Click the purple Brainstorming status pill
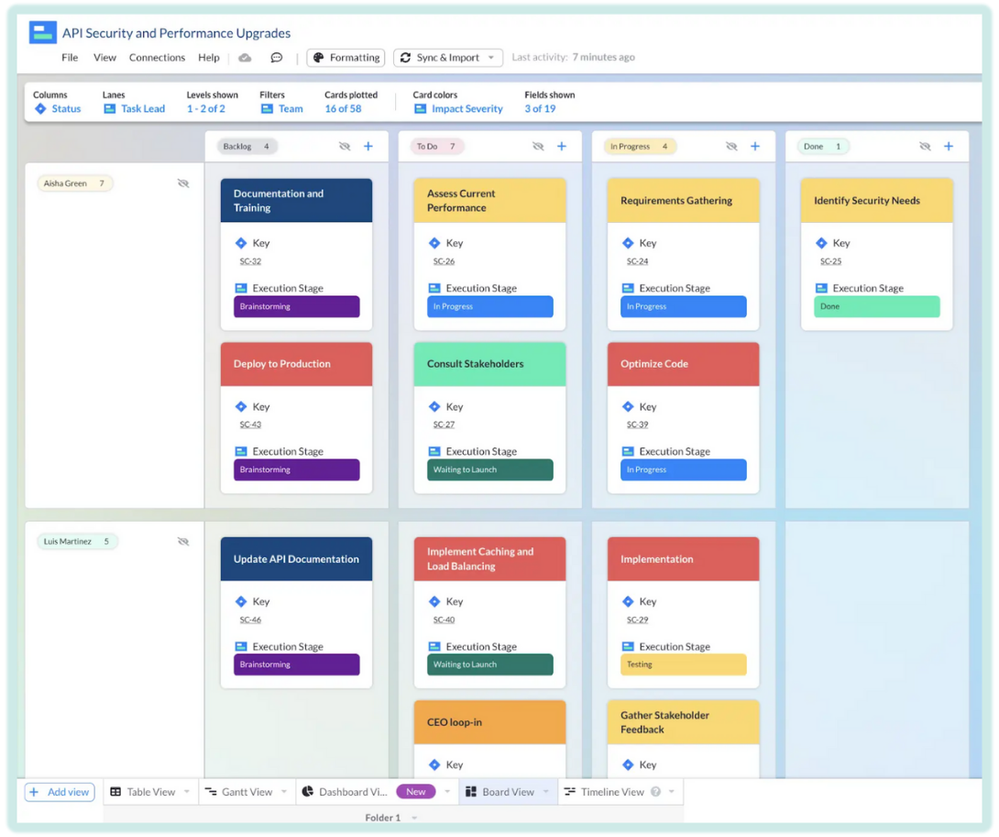The height and width of the screenshot is (837, 999). (296, 306)
